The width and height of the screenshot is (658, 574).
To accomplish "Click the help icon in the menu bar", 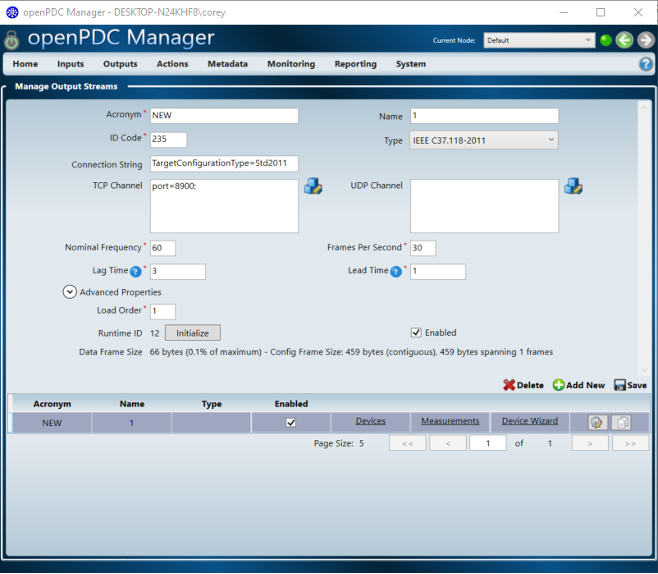I will [x=646, y=64].
